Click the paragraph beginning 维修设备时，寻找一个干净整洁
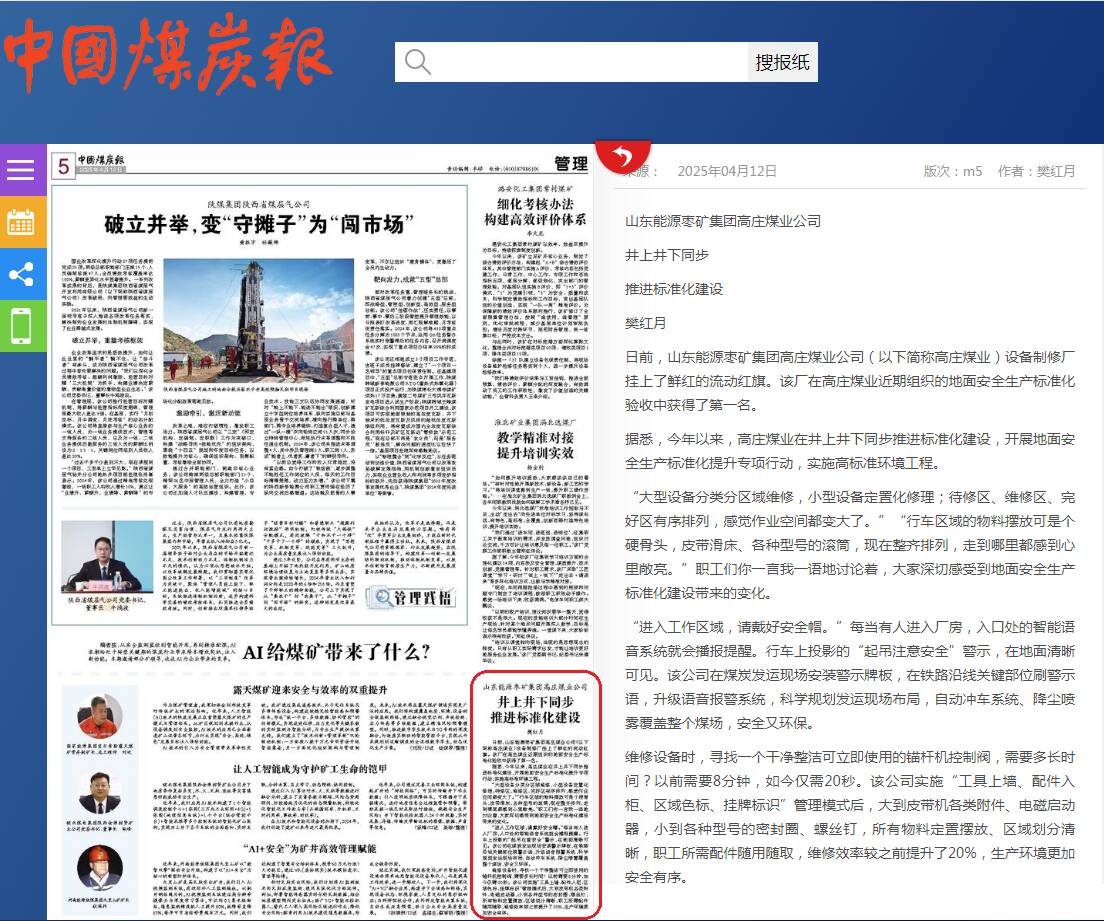 tap(850, 817)
